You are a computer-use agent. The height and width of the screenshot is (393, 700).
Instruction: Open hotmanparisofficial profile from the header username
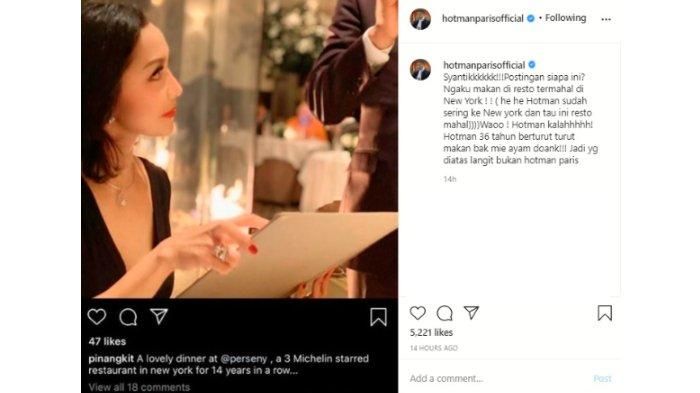click(483, 18)
